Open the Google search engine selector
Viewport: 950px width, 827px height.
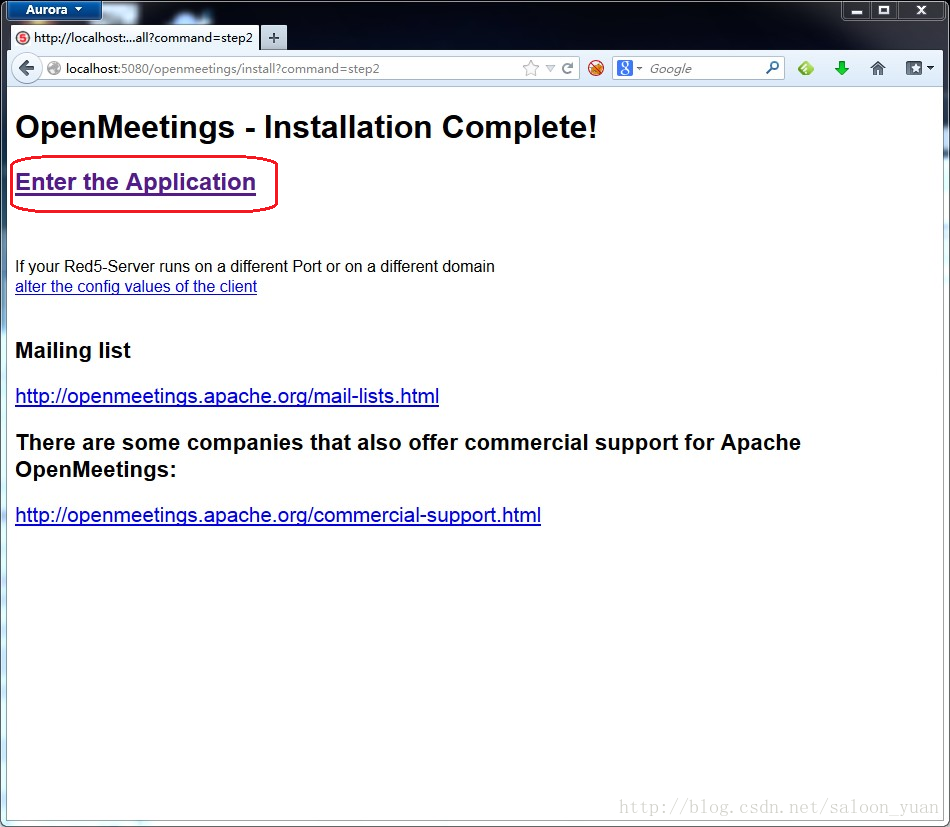pos(629,68)
